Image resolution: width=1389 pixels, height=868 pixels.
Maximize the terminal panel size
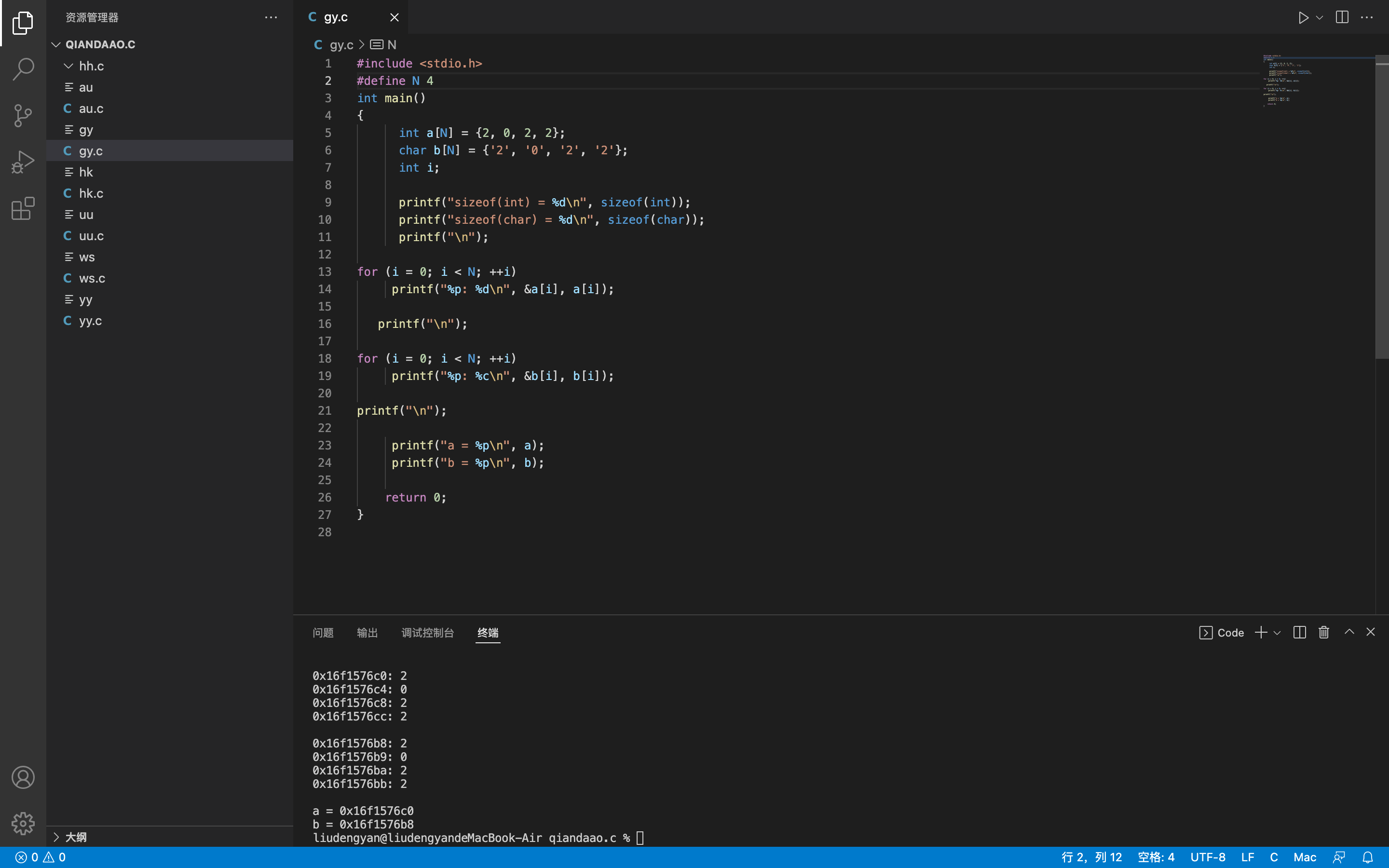click(1349, 632)
